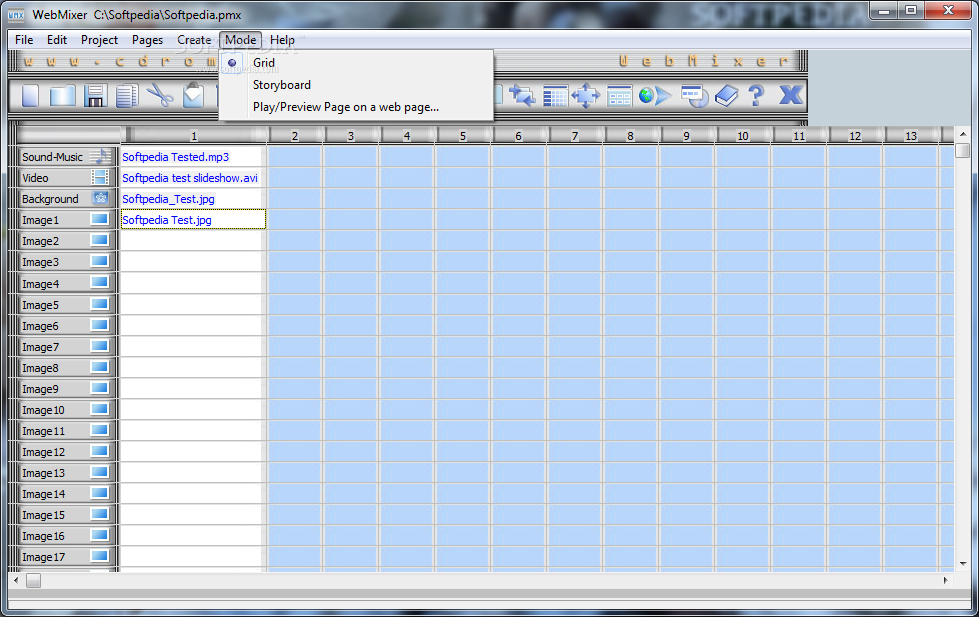Screen dimensions: 979x617
Task: Select the 'Softpedia_Test.jpg' cell
Action: (x=193, y=199)
